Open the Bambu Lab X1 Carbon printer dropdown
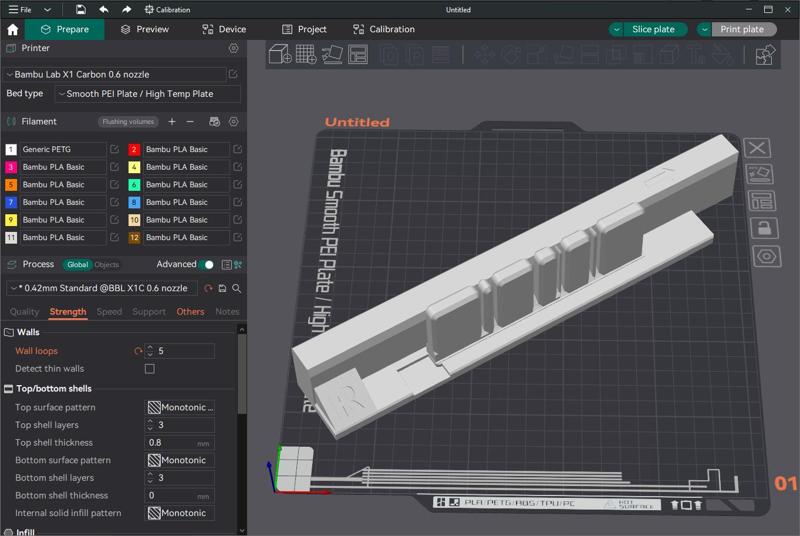The image size is (800, 536). click(115, 74)
